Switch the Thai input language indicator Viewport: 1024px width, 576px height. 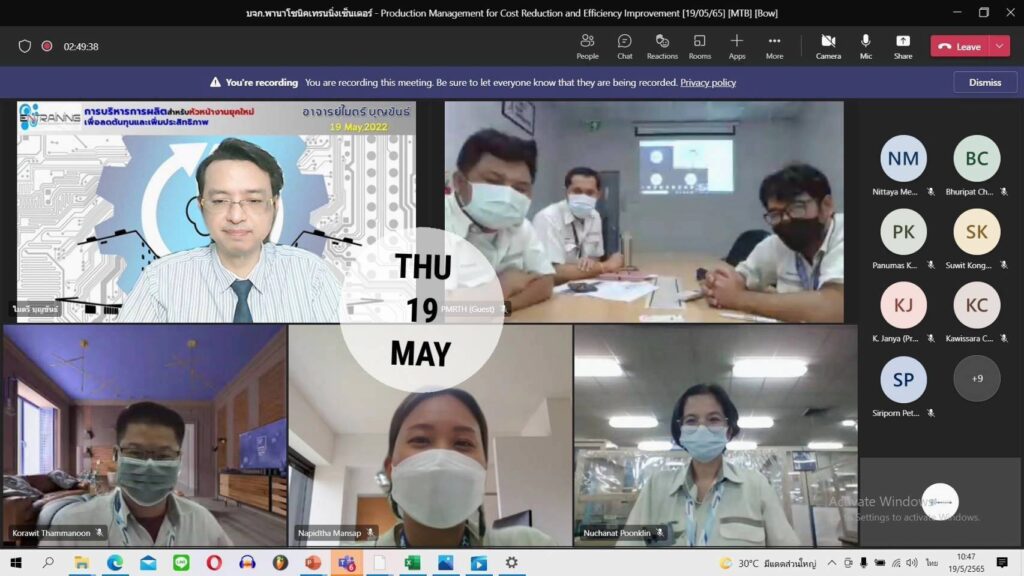(932, 563)
